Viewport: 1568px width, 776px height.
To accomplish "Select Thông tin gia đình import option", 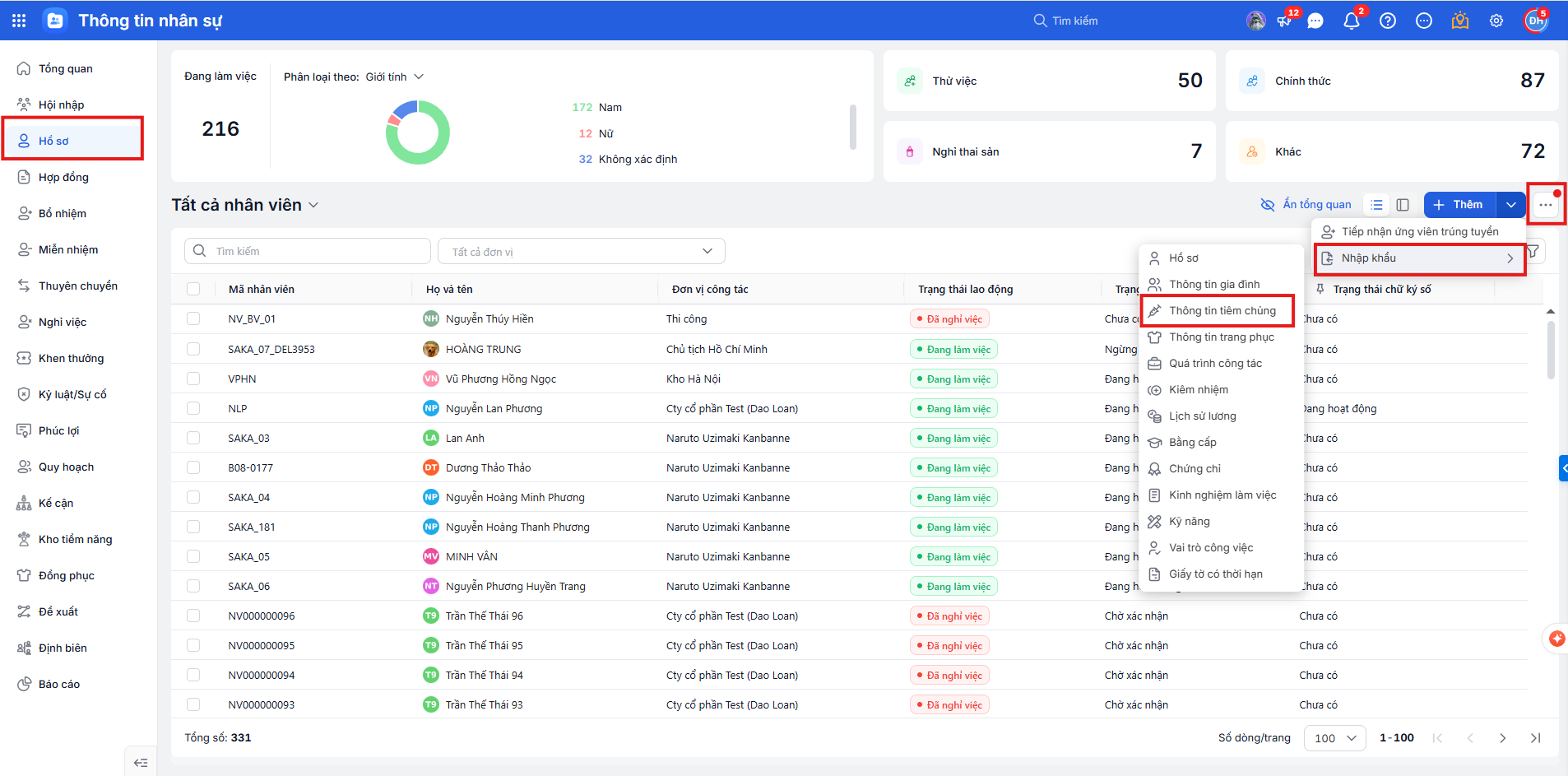I will tap(1221, 285).
